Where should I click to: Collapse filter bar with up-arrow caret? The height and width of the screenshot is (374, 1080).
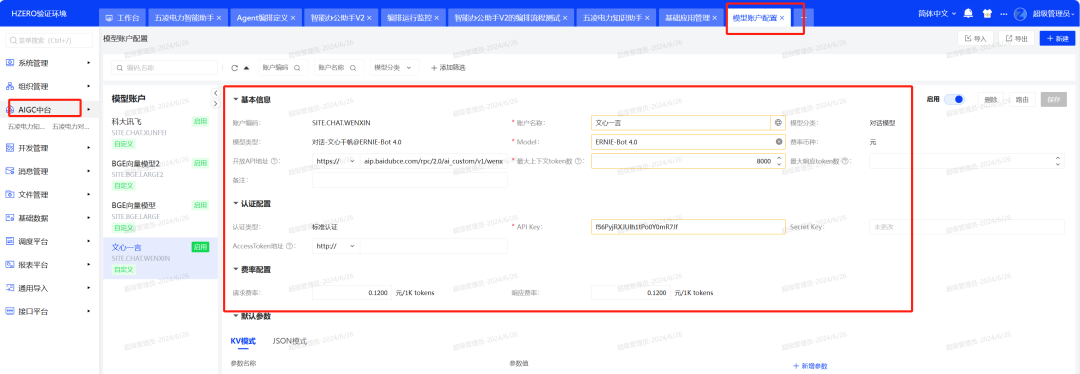pyautogui.click(x=246, y=68)
